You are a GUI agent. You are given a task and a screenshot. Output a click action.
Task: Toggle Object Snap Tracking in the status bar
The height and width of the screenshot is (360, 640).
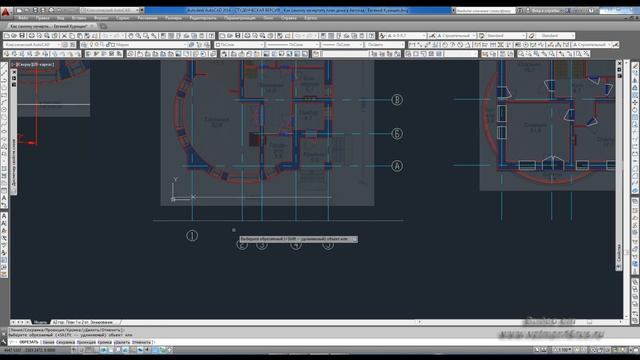(x=126, y=350)
